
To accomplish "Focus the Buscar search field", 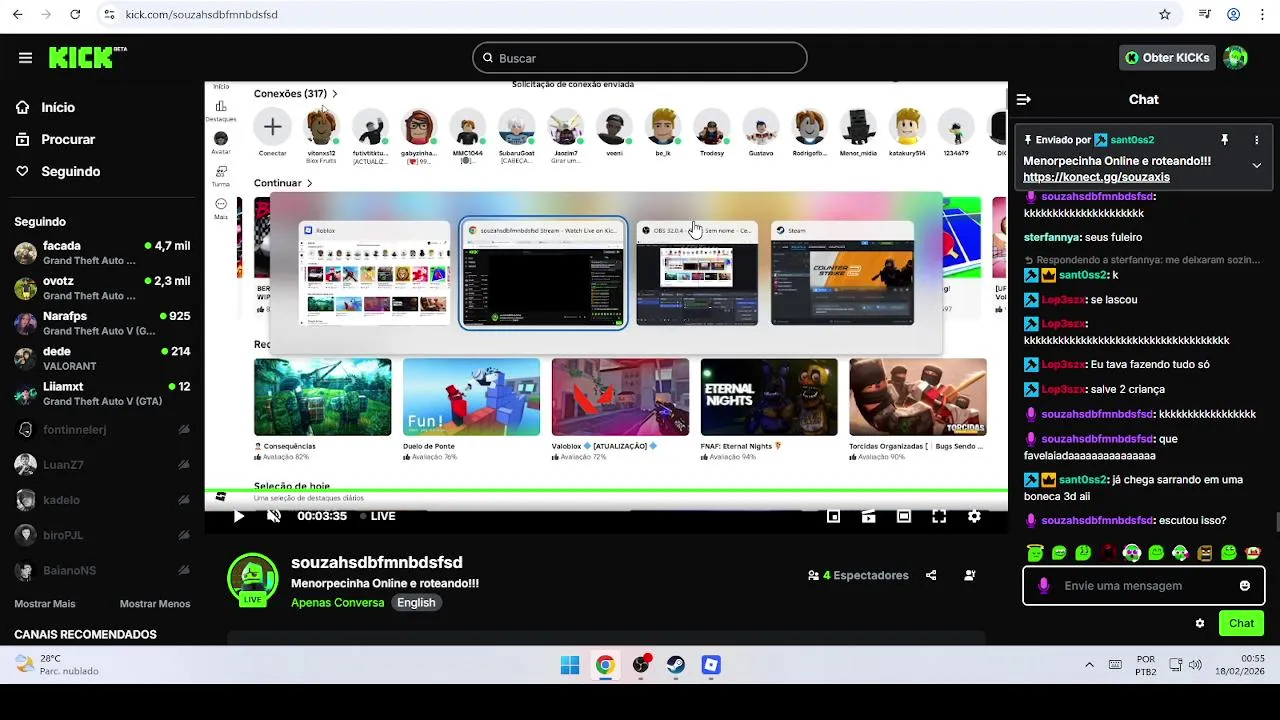I will 640,58.
